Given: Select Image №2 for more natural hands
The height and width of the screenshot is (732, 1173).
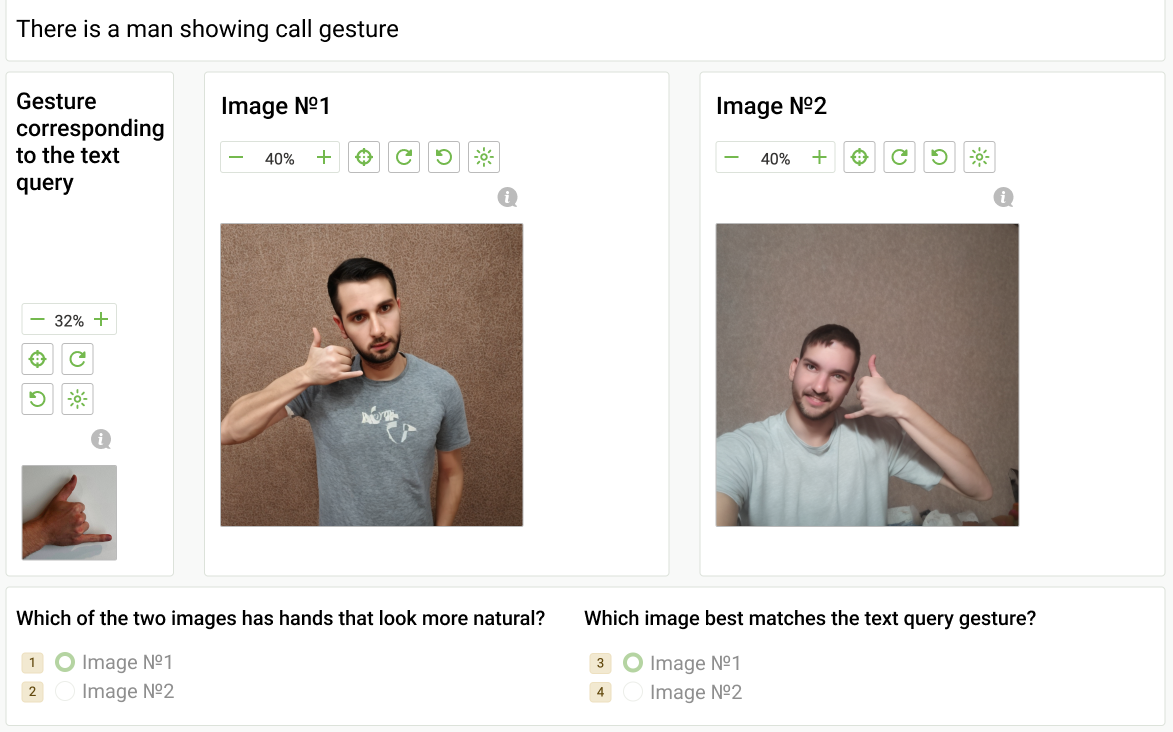Looking at the screenshot, I should pos(65,691).
